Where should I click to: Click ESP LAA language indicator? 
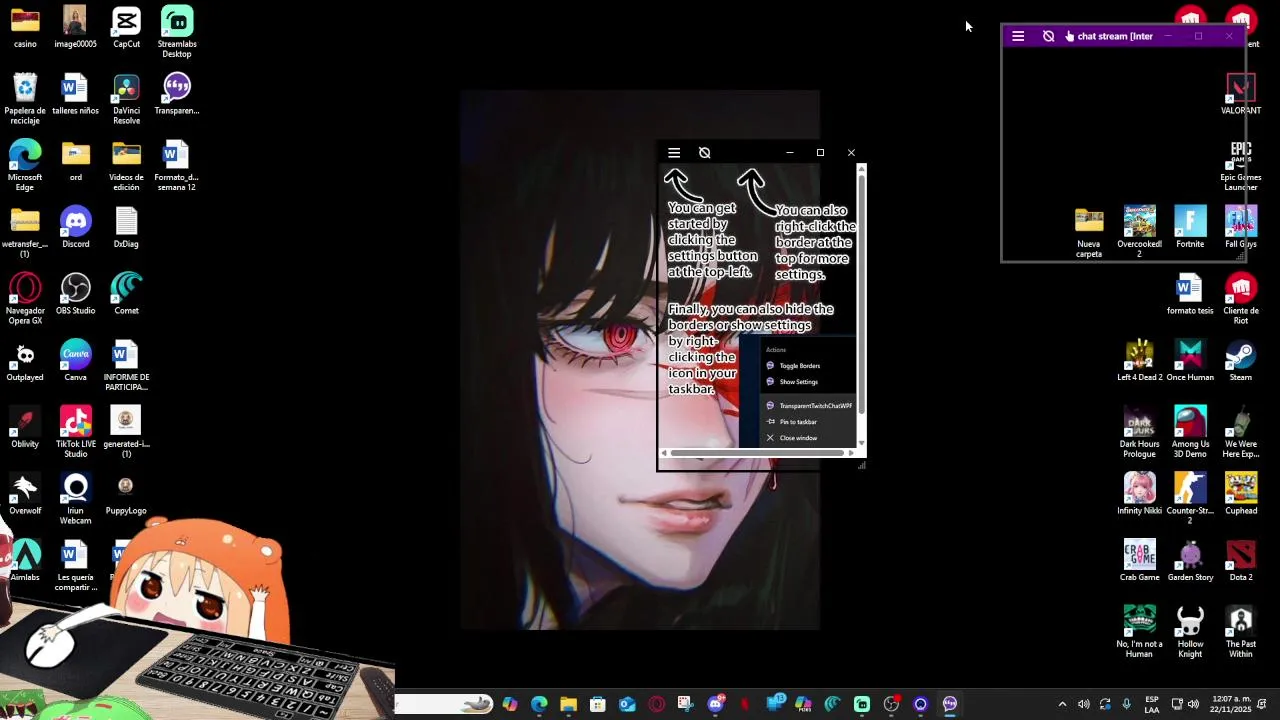[x=1152, y=704]
